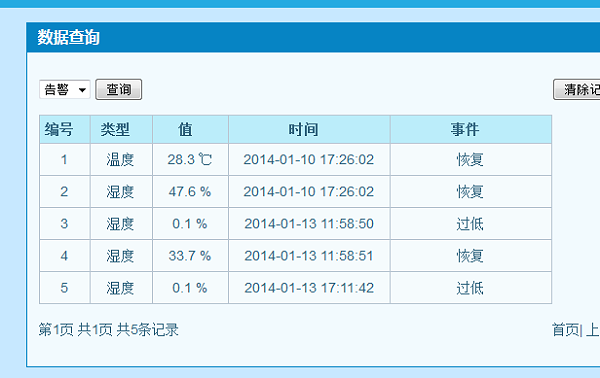The height and width of the screenshot is (378, 600).
Task: Click 恢复 event in row 4
Action: (470, 256)
